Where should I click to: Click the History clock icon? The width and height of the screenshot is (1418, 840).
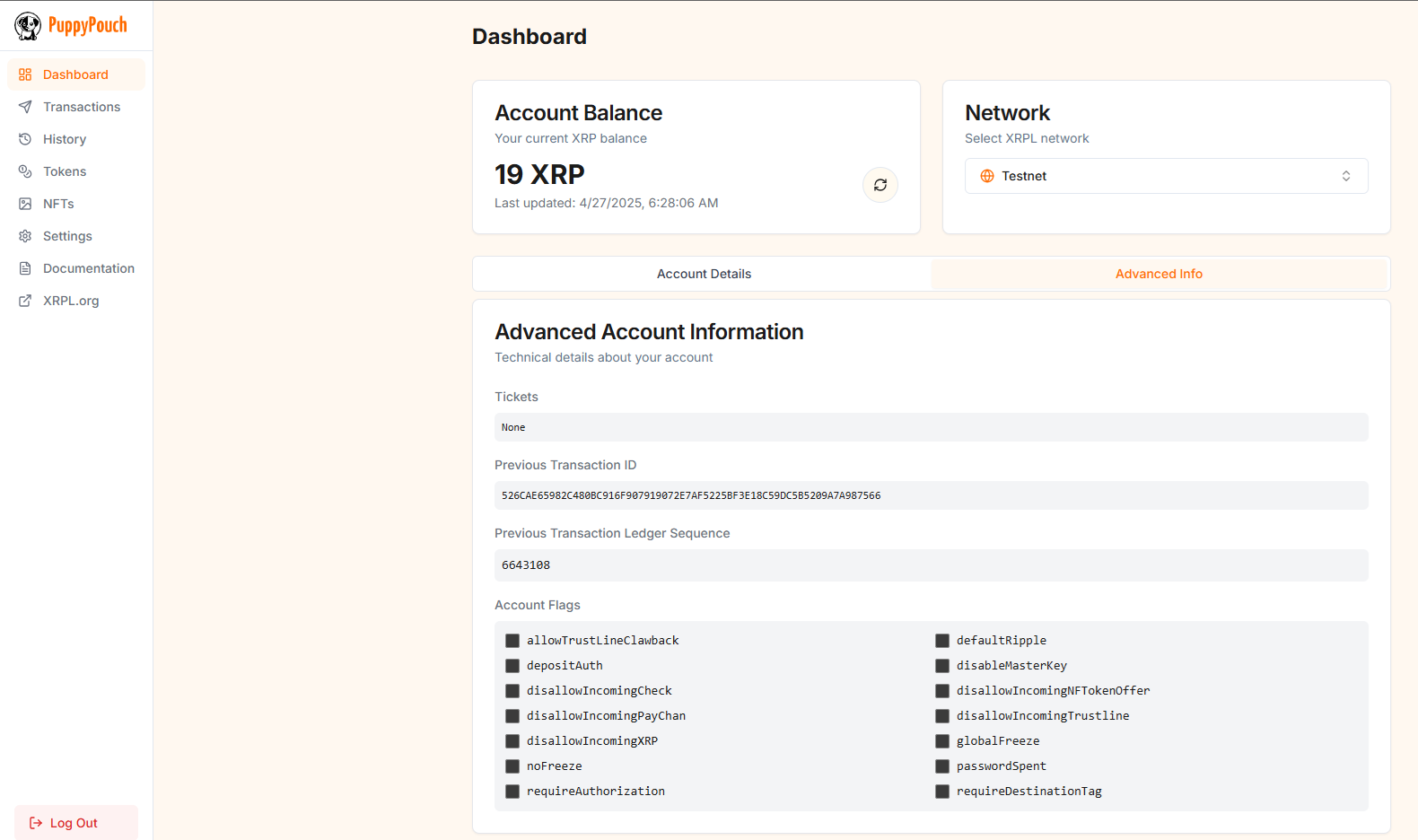coord(25,139)
